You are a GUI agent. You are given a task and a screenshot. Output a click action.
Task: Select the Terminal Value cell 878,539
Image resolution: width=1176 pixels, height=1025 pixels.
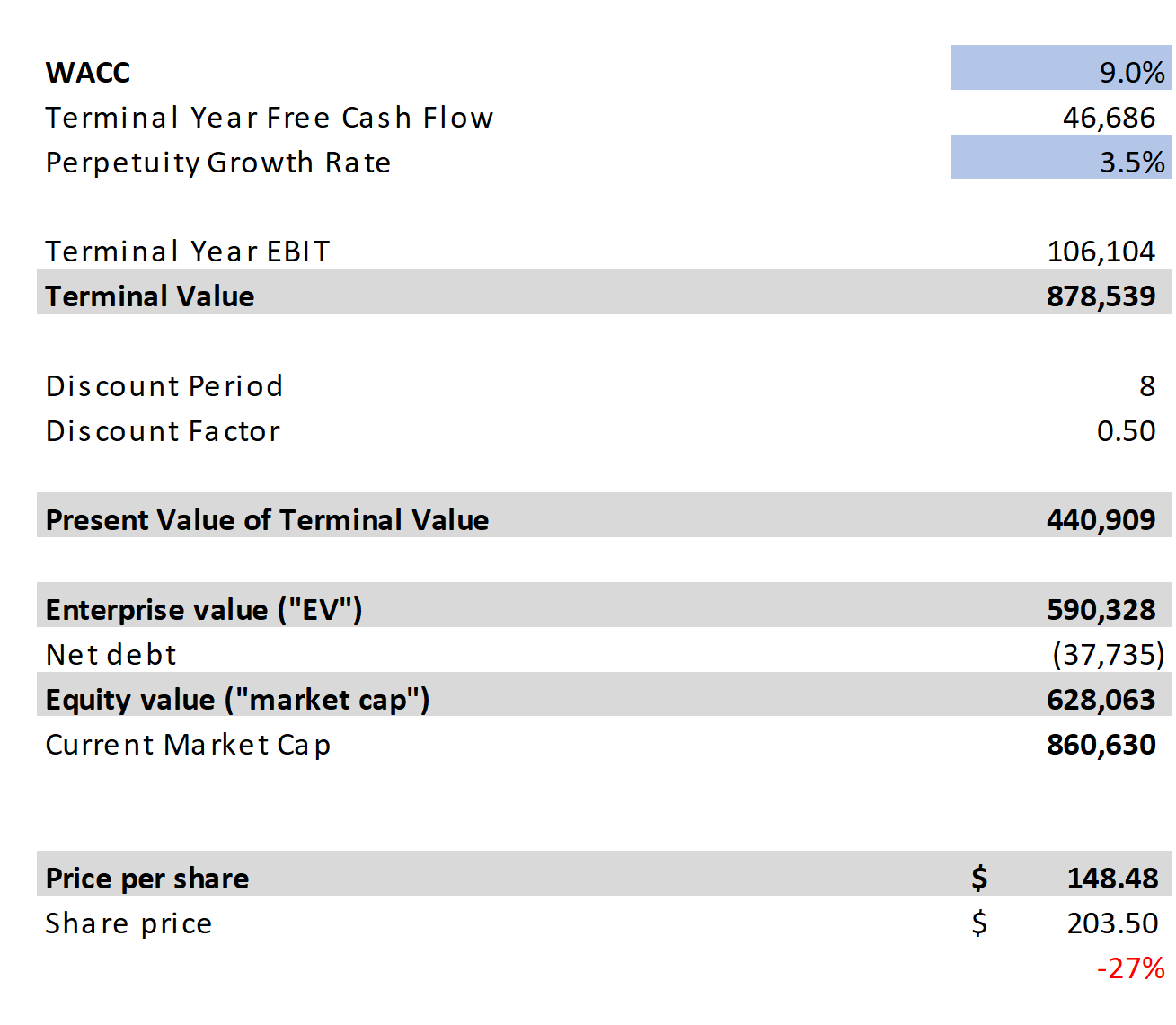pyautogui.click(x=1101, y=296)
